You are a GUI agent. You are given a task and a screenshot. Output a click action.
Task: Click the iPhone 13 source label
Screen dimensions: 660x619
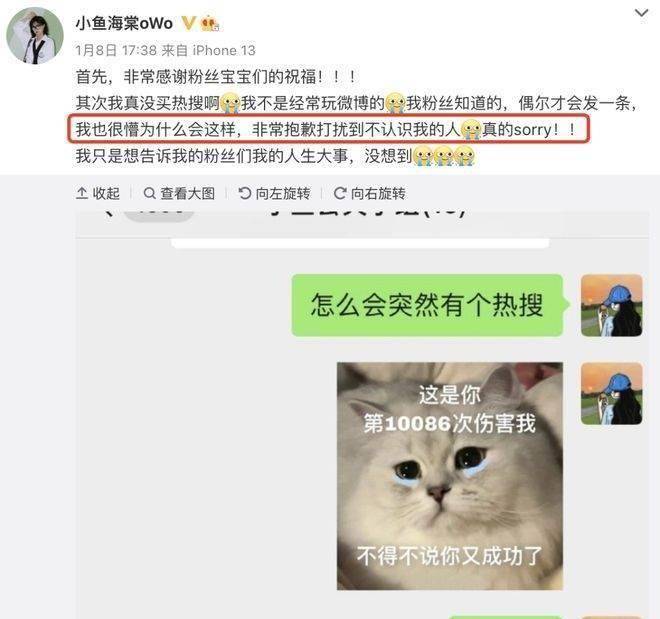point(224,50)
